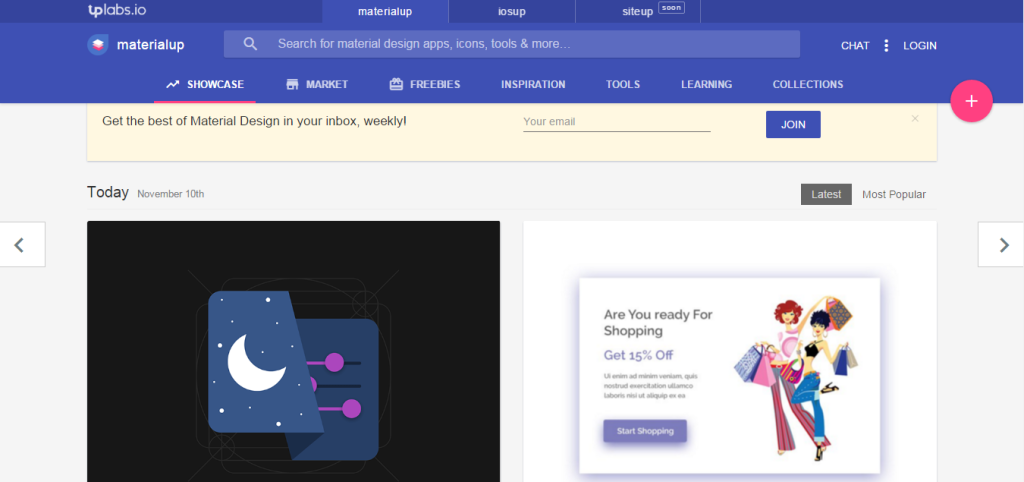
Task: Open the Market tab
Action: coord(317,84)
